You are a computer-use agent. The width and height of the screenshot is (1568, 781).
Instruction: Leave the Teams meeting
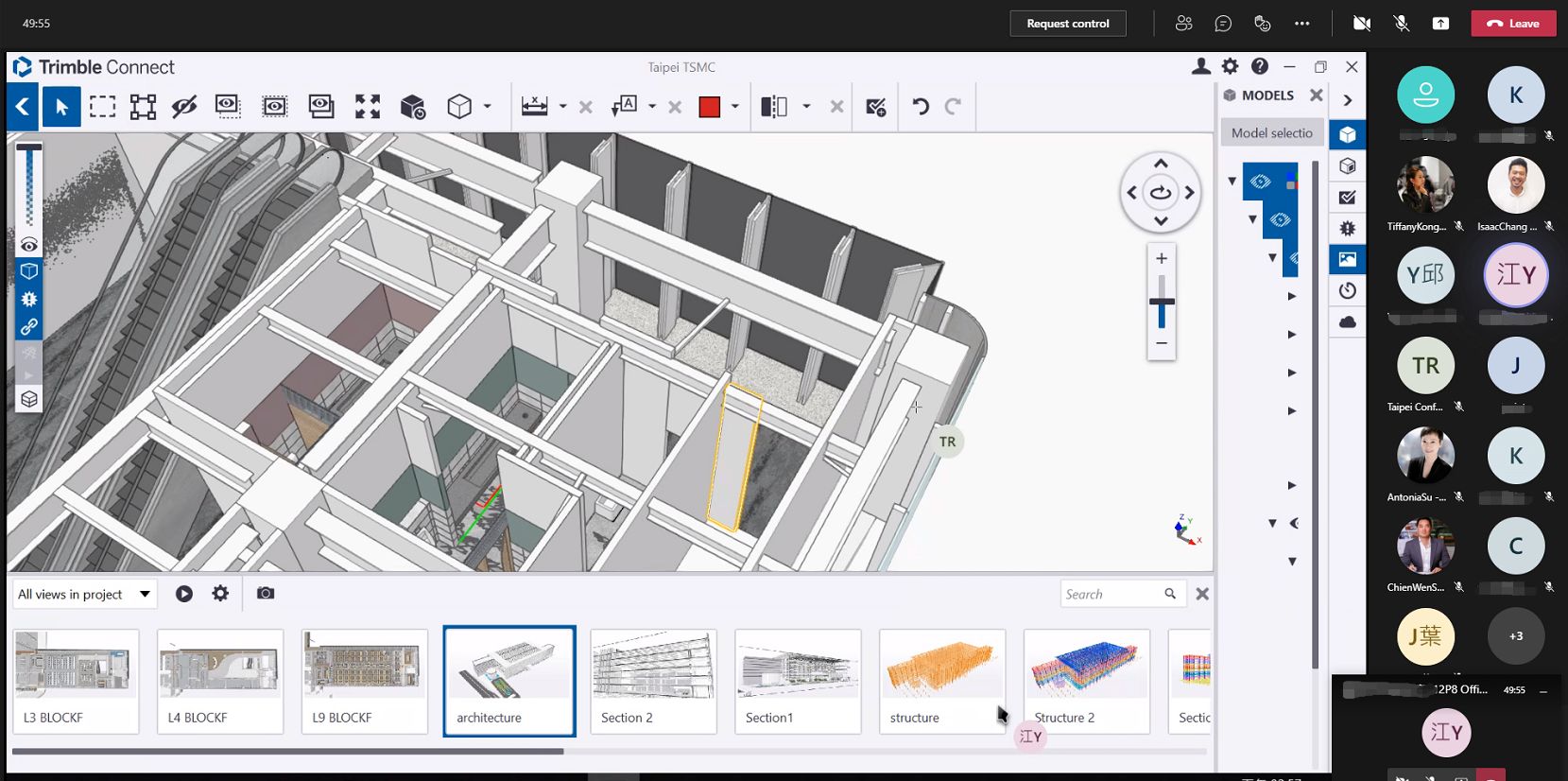point(1513,24)
